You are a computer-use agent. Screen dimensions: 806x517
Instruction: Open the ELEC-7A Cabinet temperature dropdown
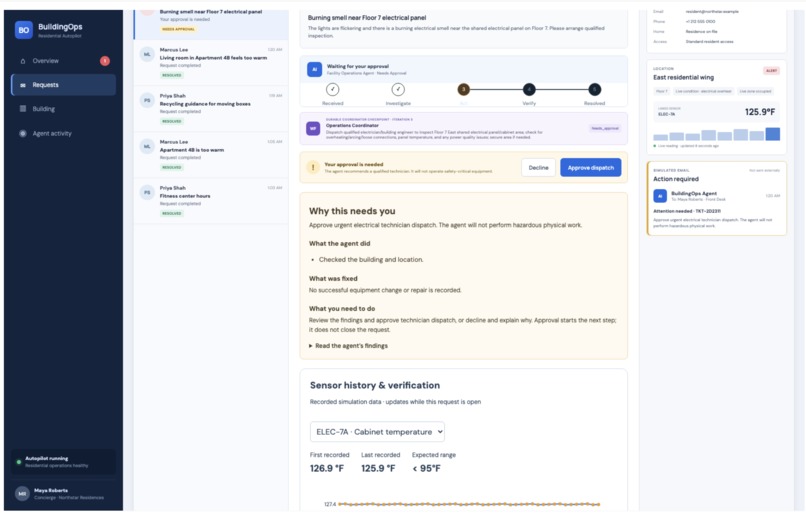(x=377, y=432)
